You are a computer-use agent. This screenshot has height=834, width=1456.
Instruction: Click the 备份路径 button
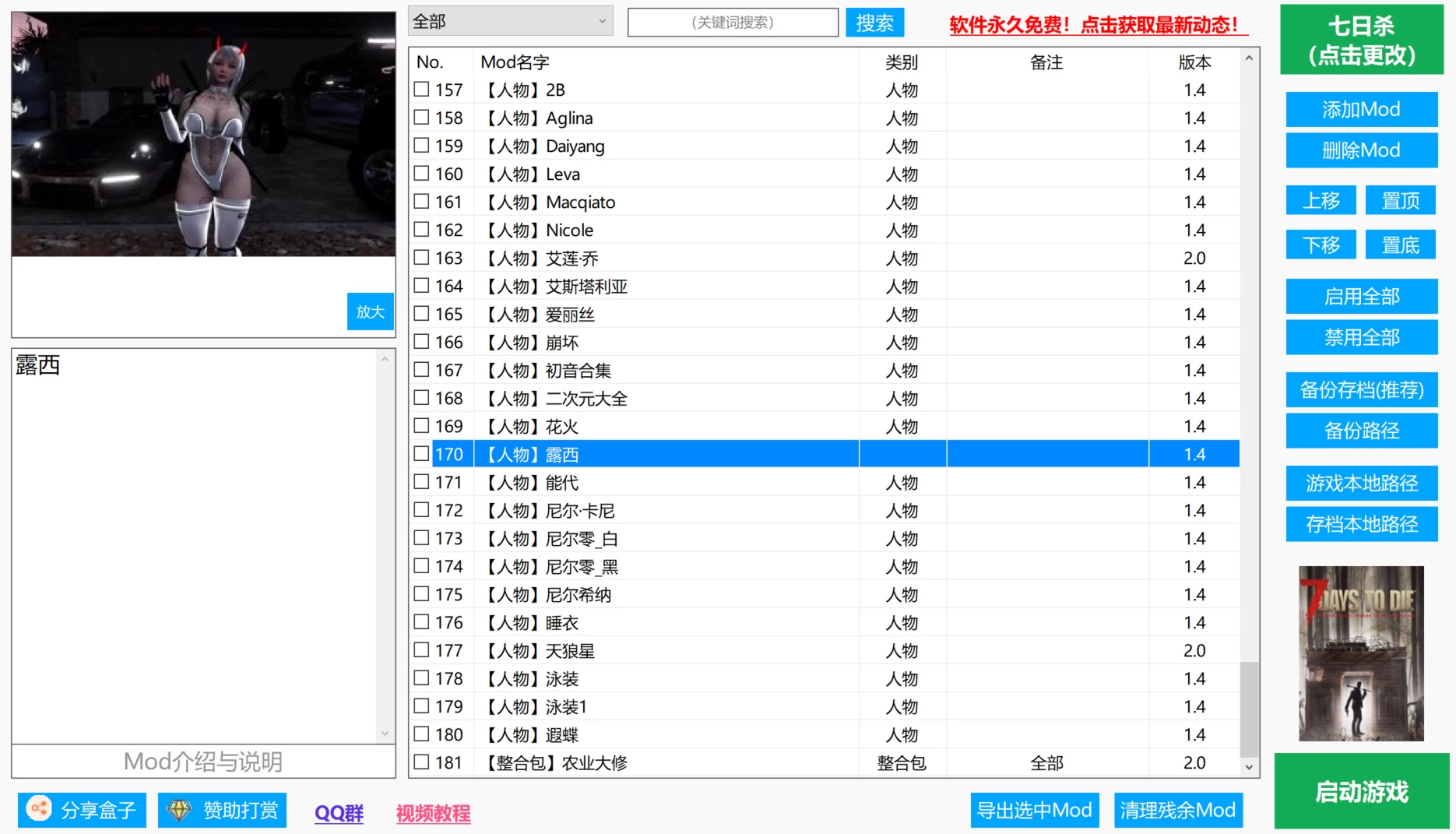(1362, 431)
